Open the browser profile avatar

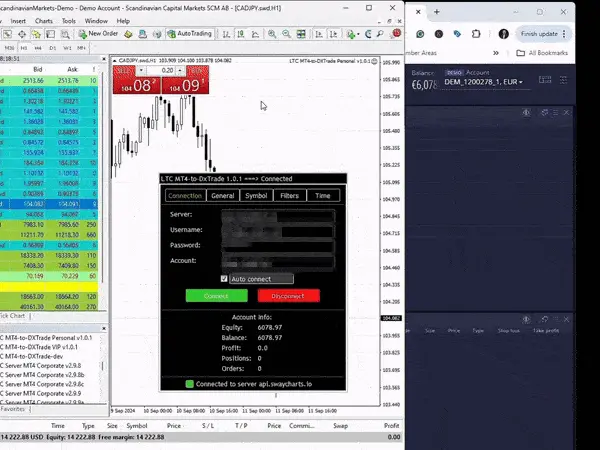[x=504, y=34]
